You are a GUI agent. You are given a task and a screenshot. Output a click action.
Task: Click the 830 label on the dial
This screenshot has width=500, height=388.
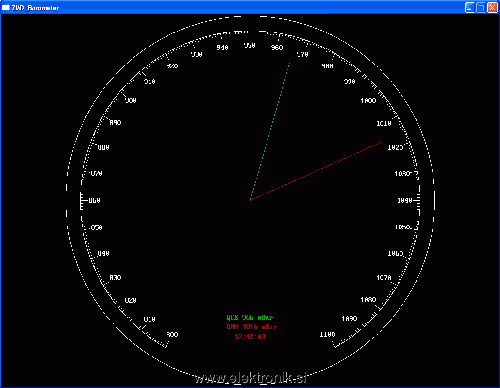click(x=115, y=278)
